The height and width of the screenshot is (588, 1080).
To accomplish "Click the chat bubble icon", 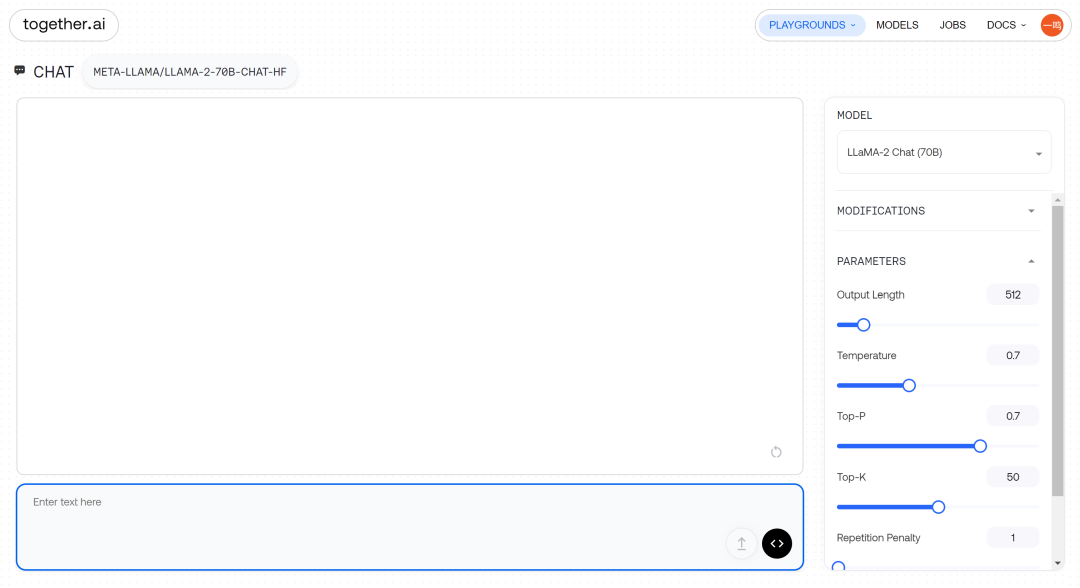I will tap(20, 71).
